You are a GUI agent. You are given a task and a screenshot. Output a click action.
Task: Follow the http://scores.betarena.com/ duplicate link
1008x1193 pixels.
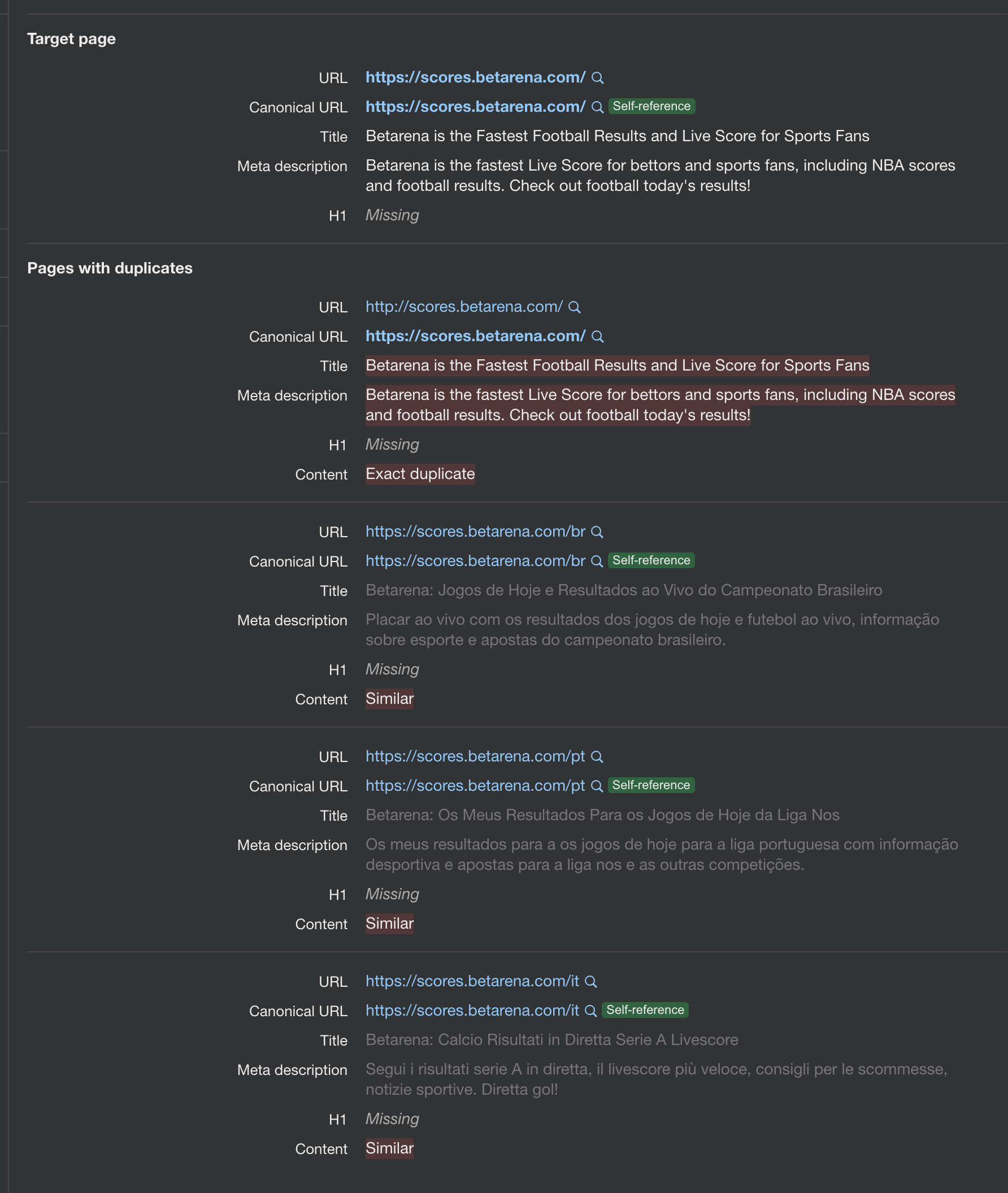(x=463, y=307)
